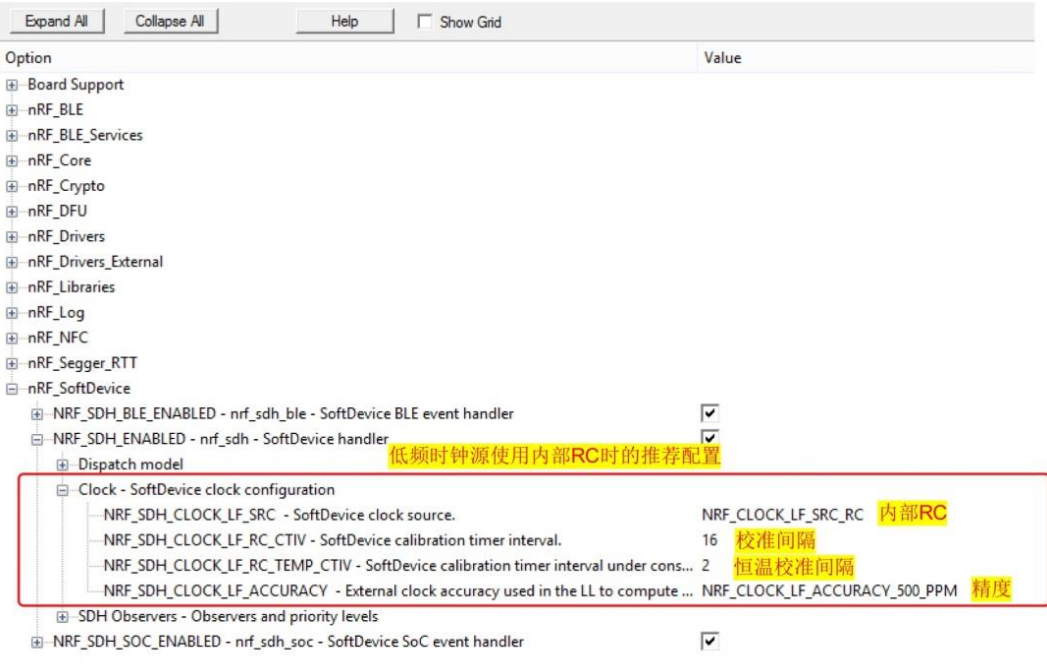
Task: Expand the Dispatch model node
Action: point(63,465)
